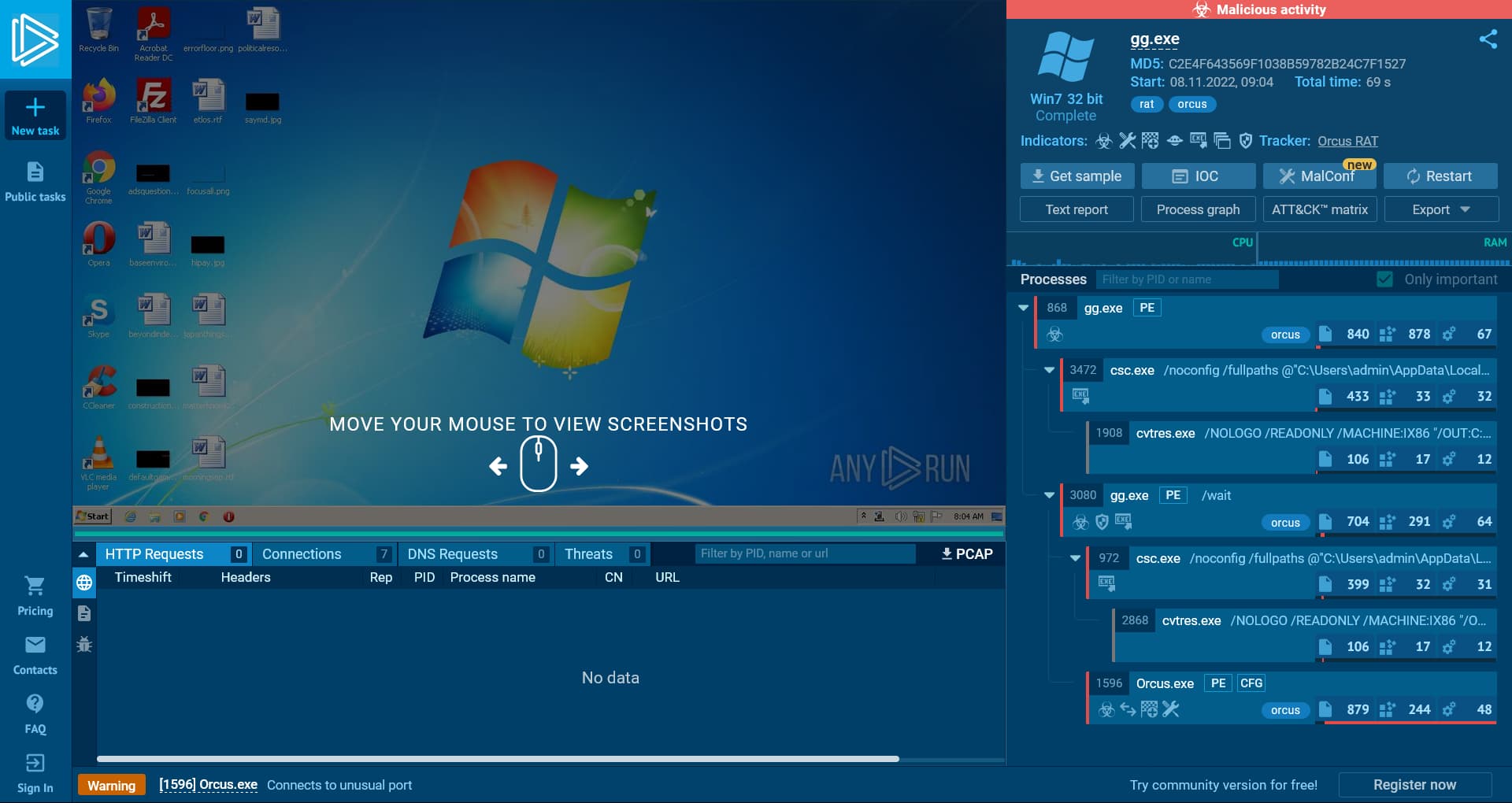The width and height of the screenshot is (1512, 803).
Task: Click the Opera desktop icon
Action: (99, 244)
